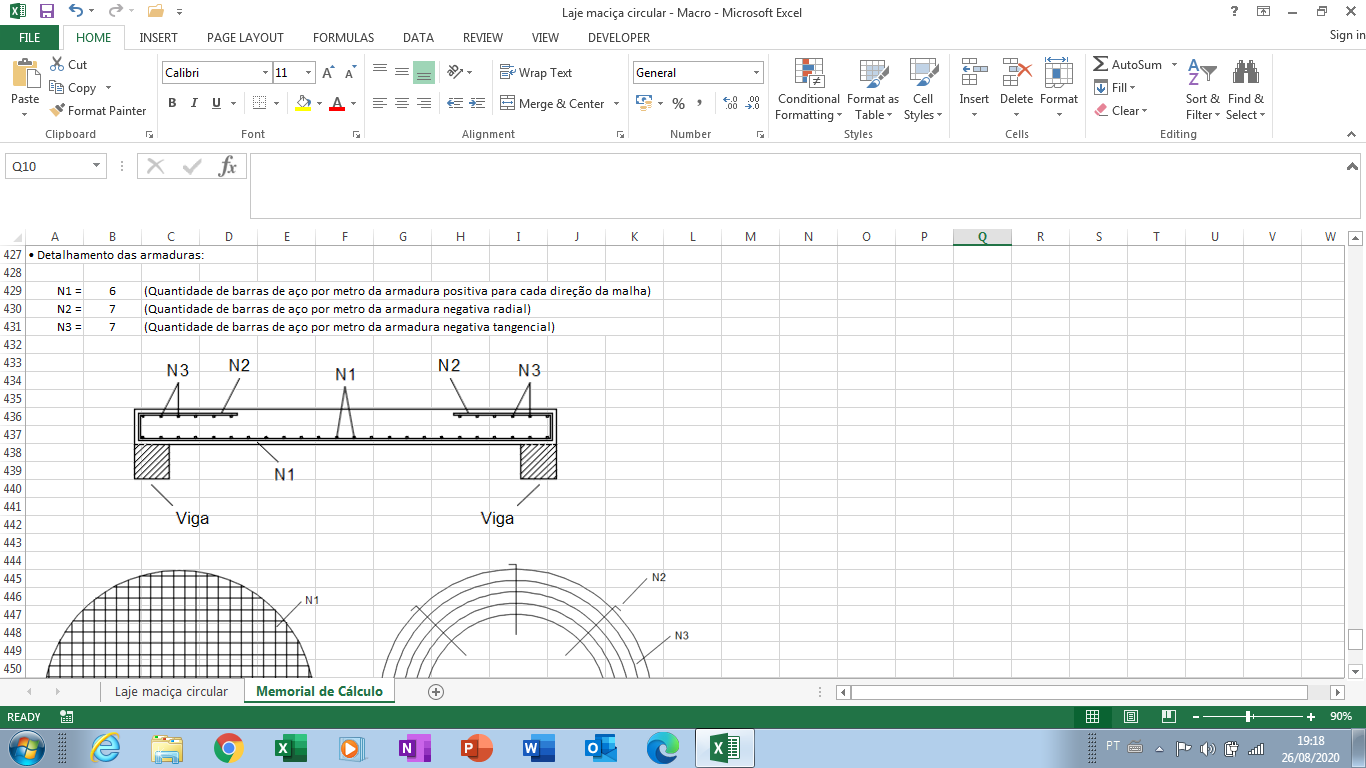This screenshot has height=768, width=1366.
Task: Switch to the INSERT ribbon tab
Action: (159, 37)
